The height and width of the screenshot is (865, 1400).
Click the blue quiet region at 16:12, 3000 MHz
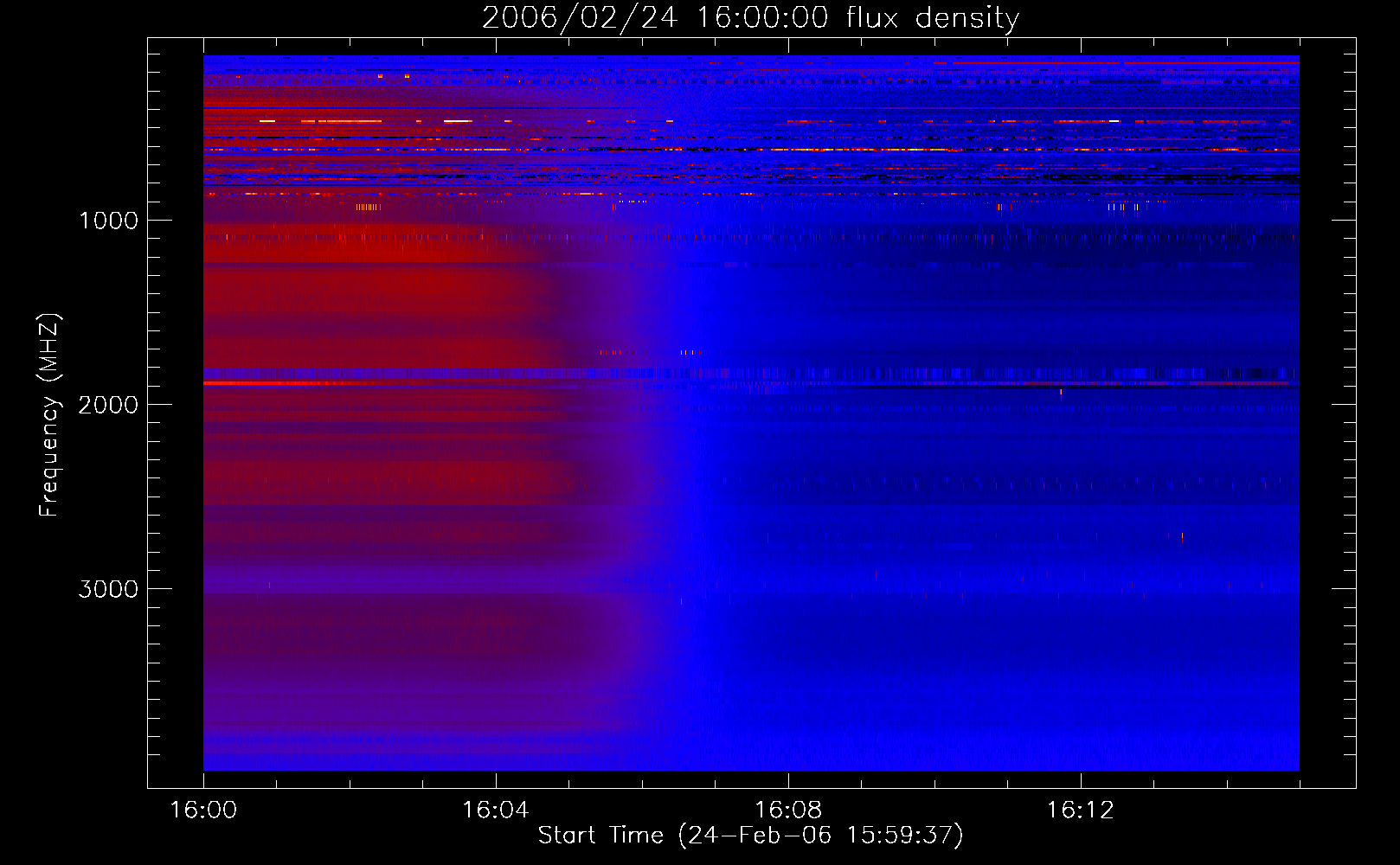[x=1081, y=588]
